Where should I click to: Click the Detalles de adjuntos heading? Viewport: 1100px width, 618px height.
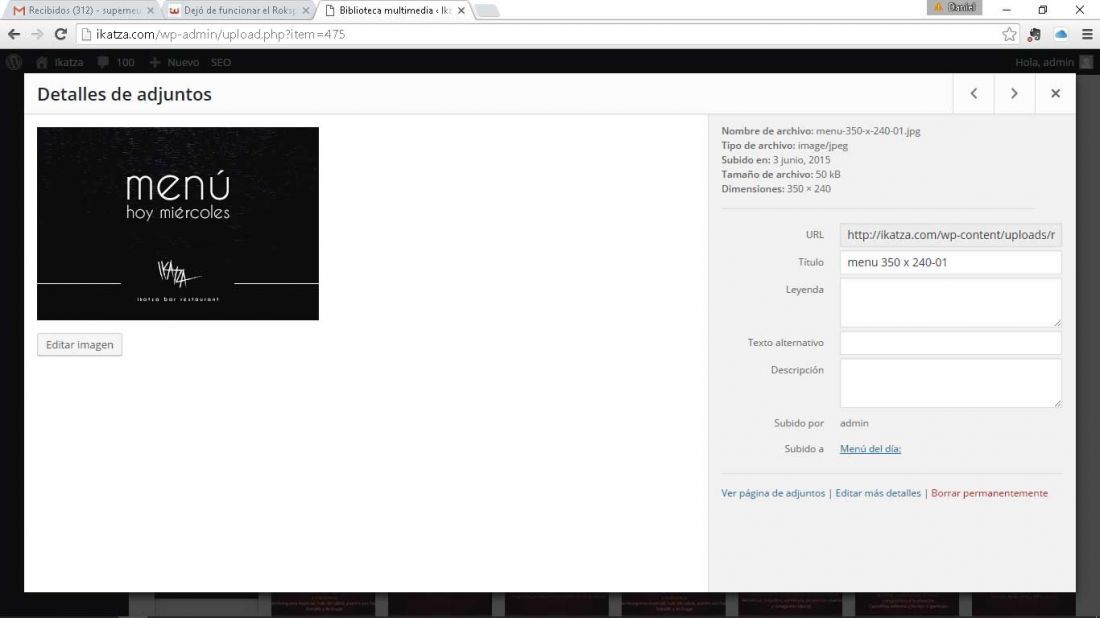(x=124, y=94)
